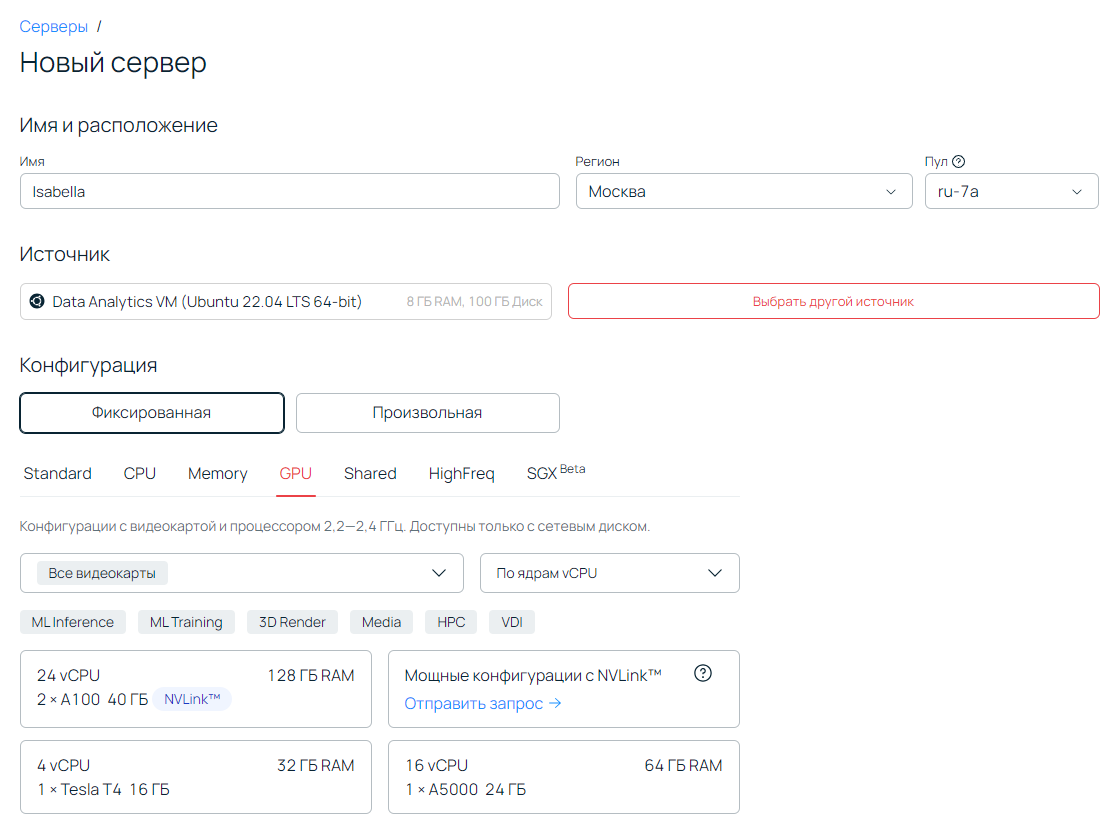Select the Фиксированная configuration option
This screenshot has width=1119, height=815.
click(x=152, y=412)
